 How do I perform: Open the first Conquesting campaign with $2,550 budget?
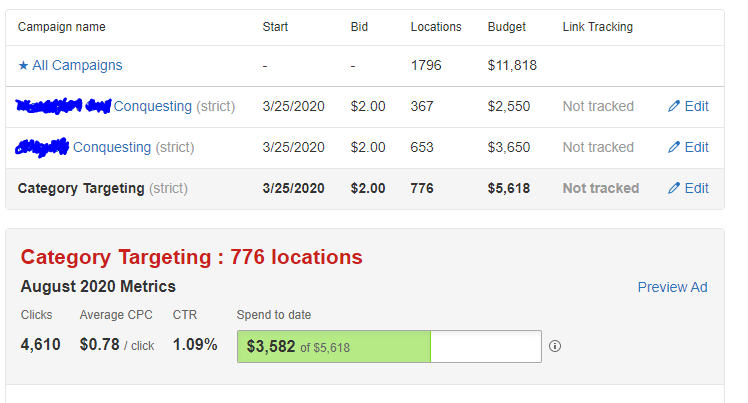152,106
